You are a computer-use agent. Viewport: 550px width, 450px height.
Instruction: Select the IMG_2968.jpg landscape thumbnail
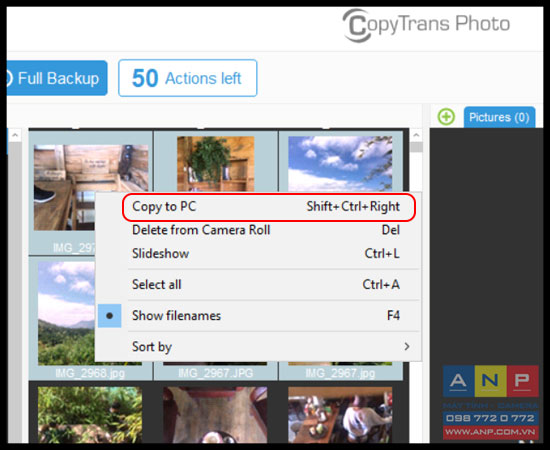point(66,313)
